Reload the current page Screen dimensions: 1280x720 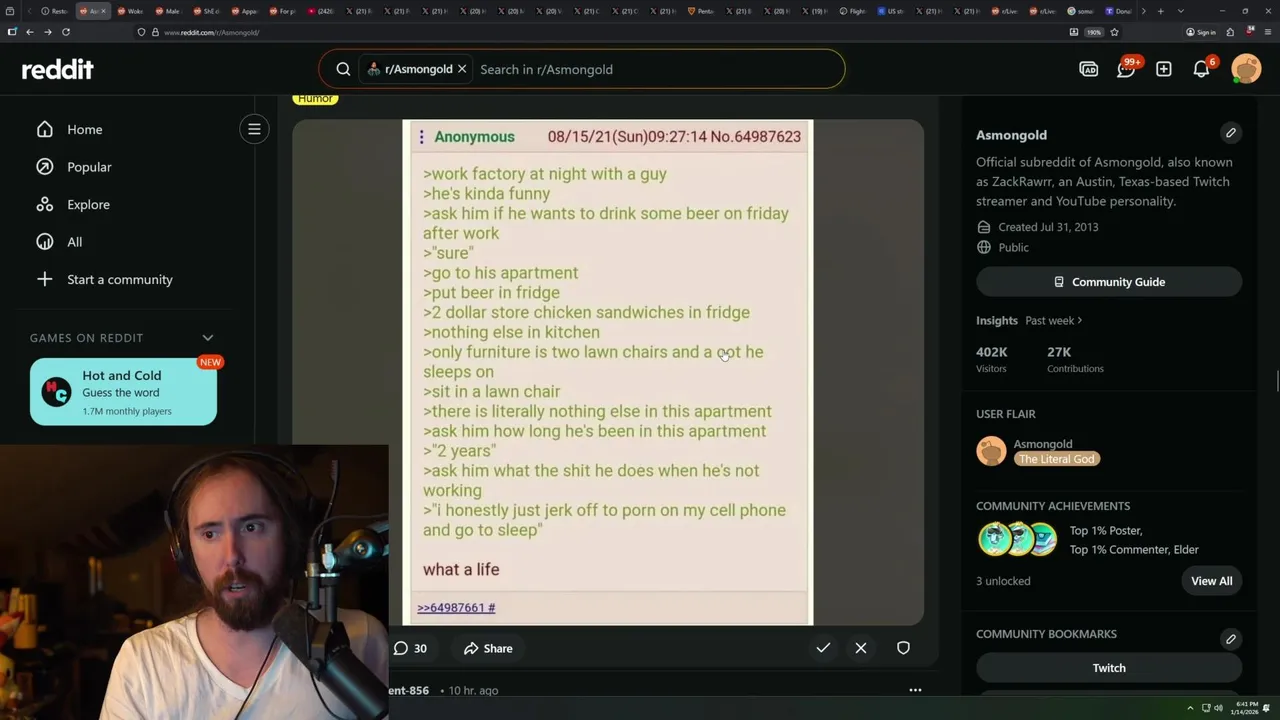[x=66, y=32]
